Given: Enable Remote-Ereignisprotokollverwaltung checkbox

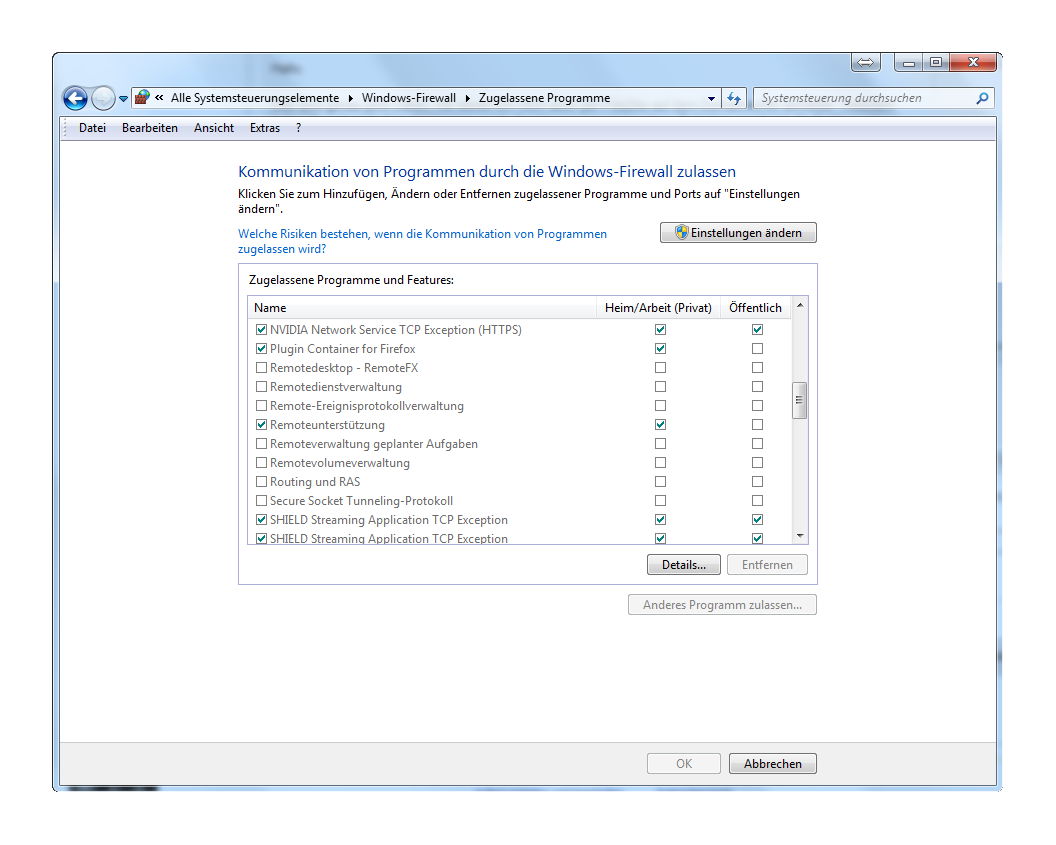Looking at the screenshot, I should 261,406.
